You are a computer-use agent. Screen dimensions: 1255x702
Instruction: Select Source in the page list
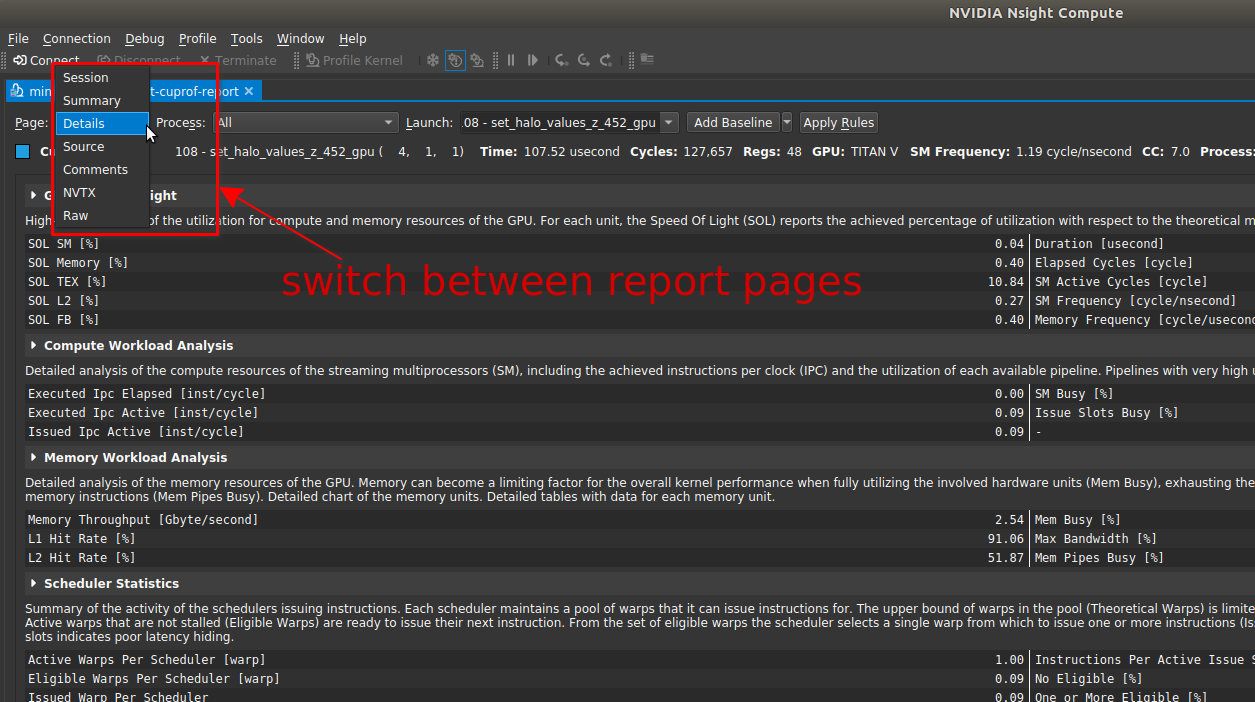[x=84, y=147]
